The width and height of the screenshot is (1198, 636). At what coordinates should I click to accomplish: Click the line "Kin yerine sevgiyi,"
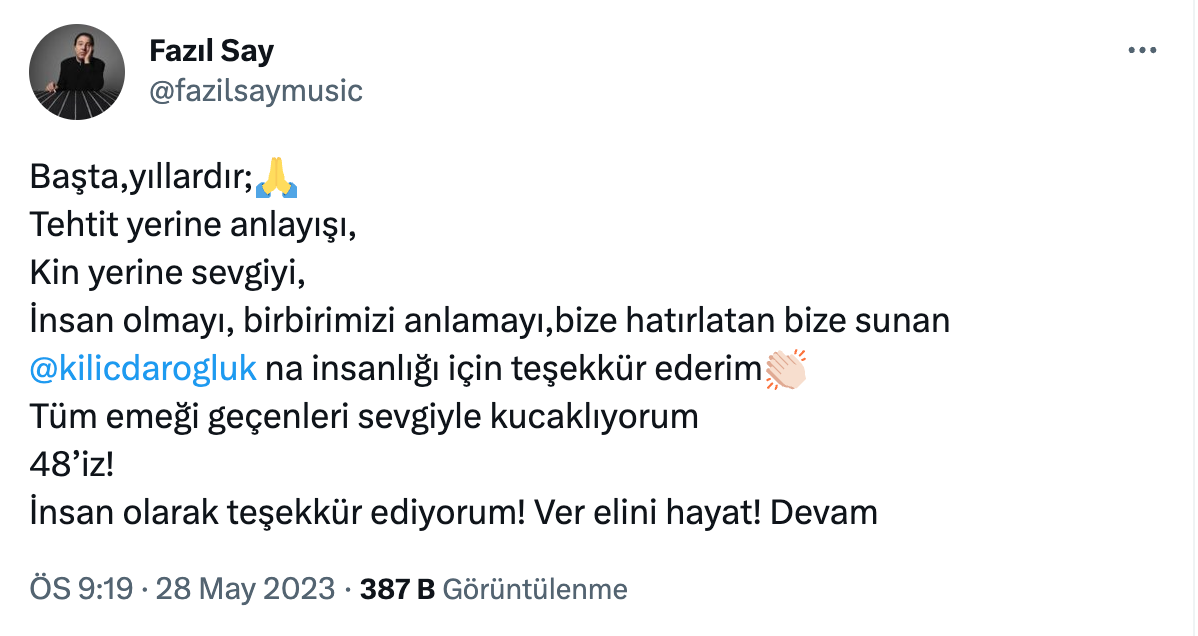pos(166,273)
